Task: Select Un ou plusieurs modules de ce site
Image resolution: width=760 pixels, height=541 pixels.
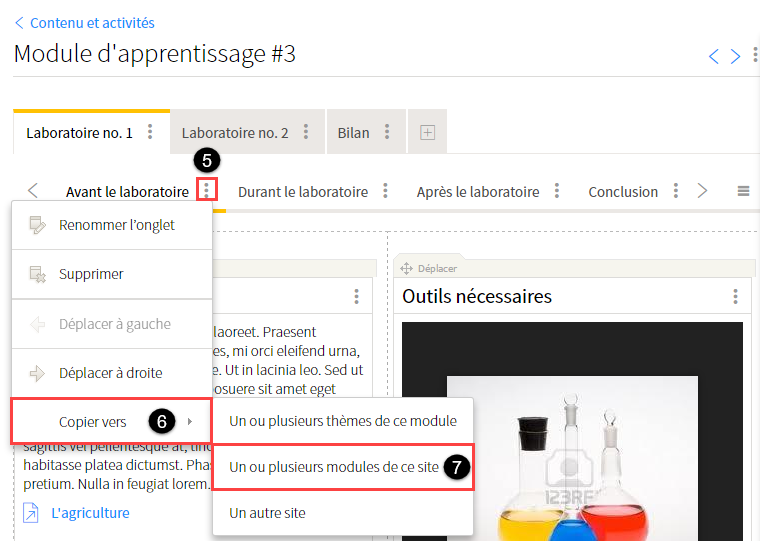Action: click(343, 467)
